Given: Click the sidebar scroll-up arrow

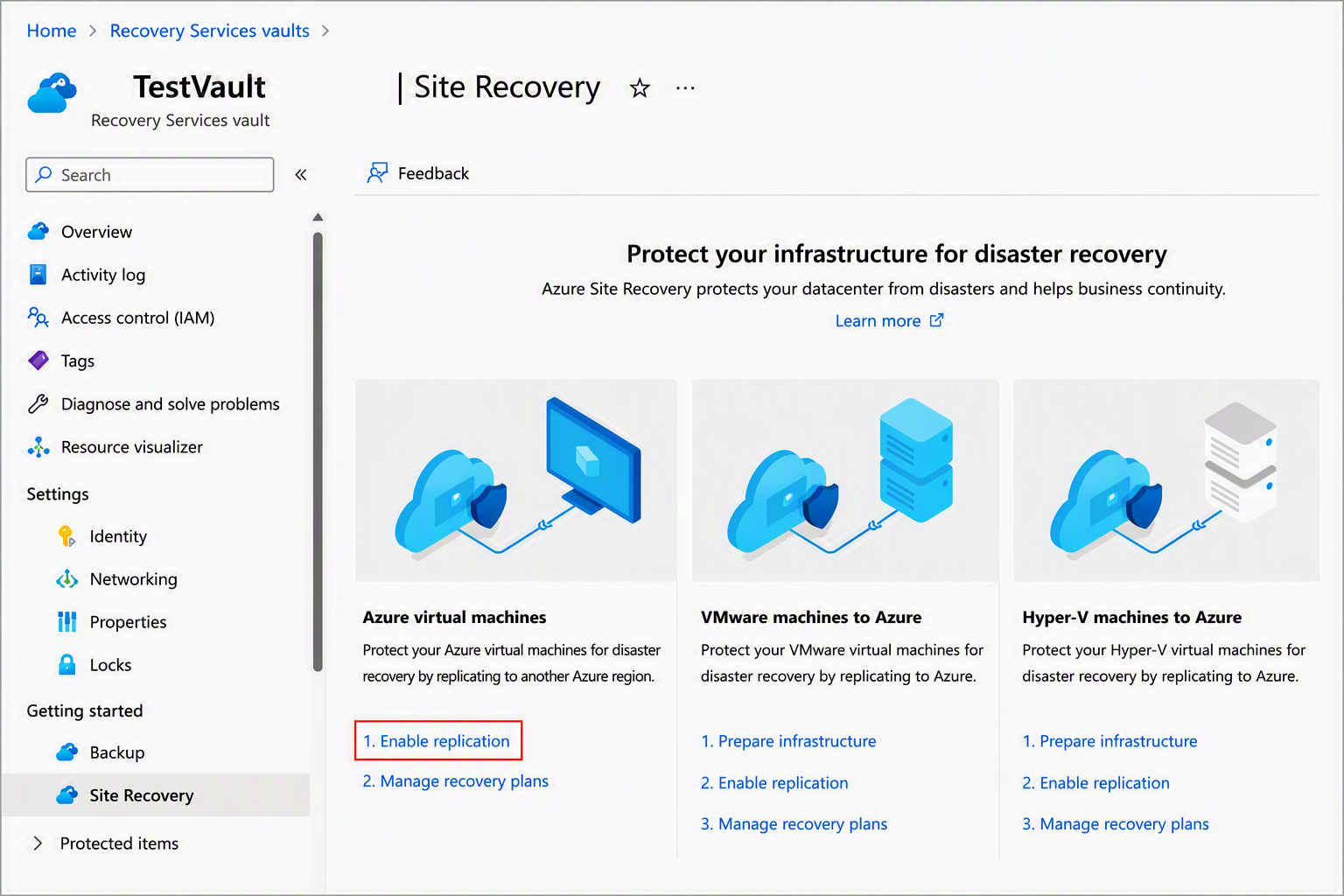Looking at the screenshot, I should pyautogui.click(x=318, y=217).
